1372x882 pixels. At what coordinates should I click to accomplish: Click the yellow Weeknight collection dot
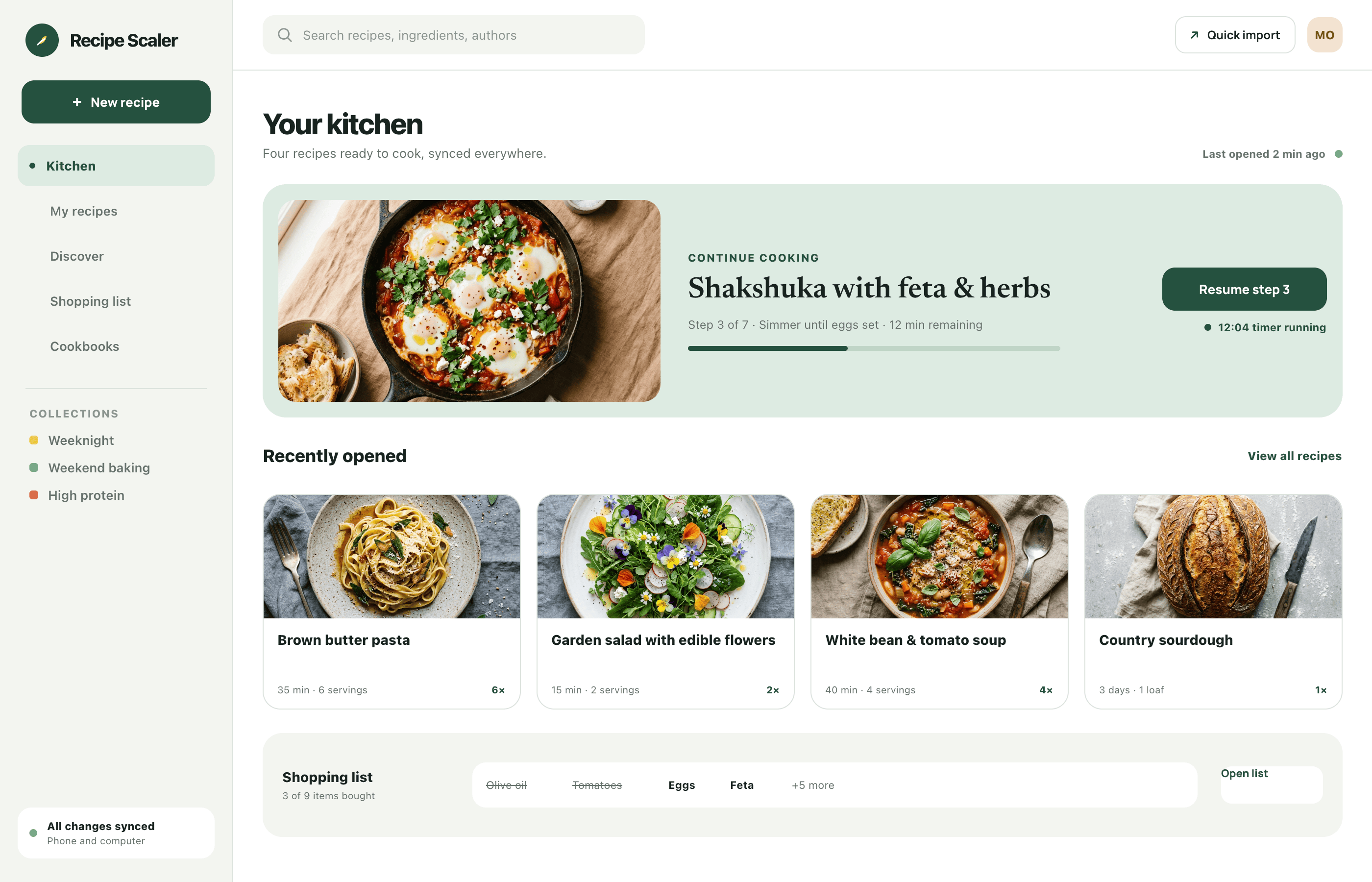pyautogui.click(x=34, y=440)
